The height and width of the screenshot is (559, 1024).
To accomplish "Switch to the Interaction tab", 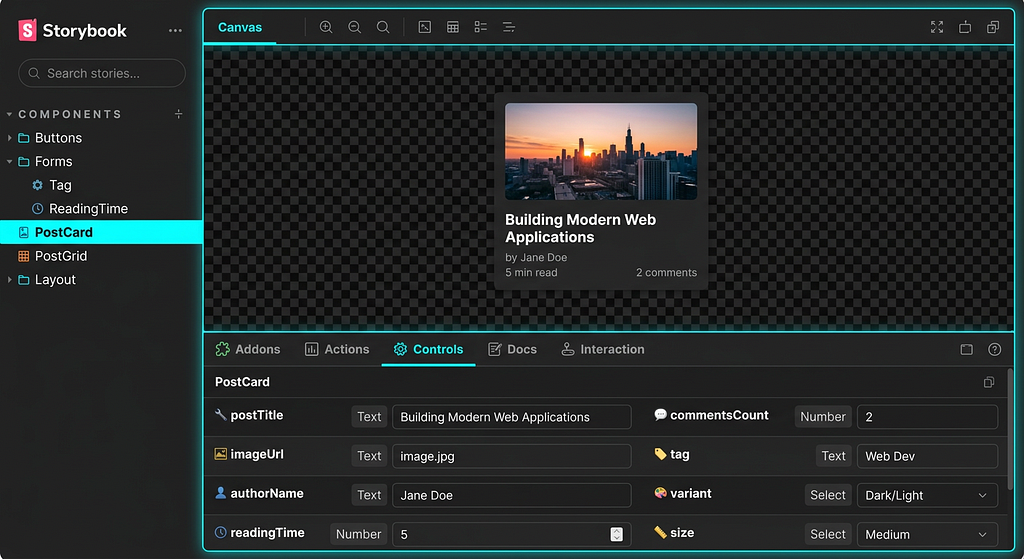I will point(602,349).
